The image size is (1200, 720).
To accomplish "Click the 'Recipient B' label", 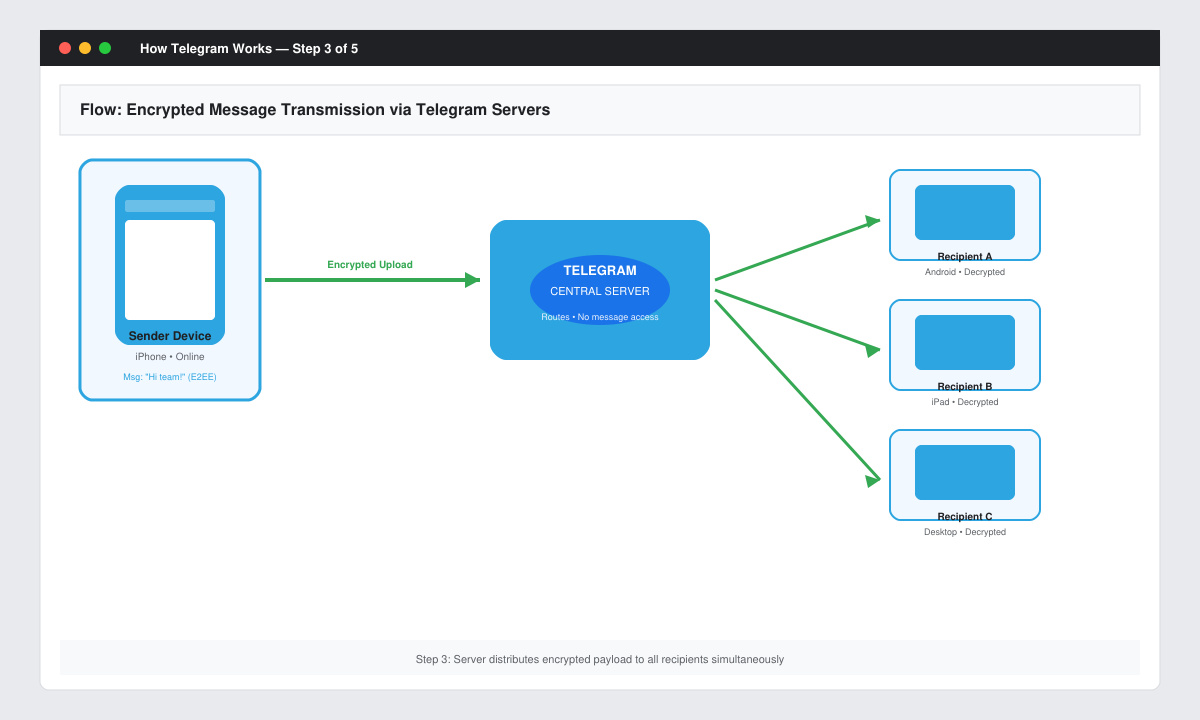I will 965,387.
